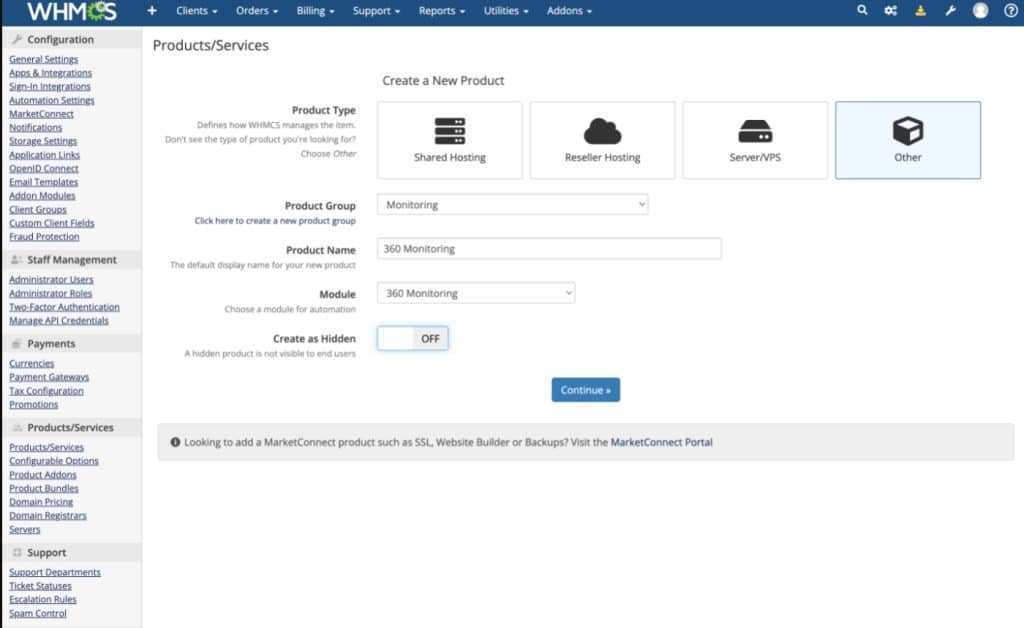Open the search magnifier icon
1024x628 pixels.
click(862, 10)
